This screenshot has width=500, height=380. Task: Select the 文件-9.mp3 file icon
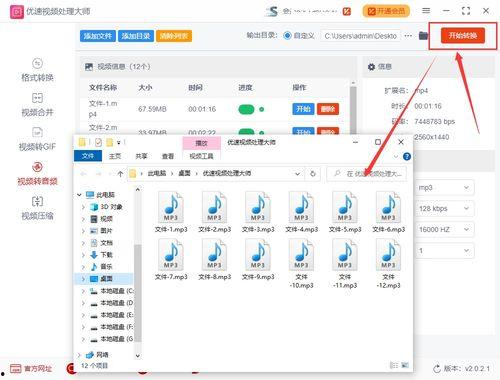click(x=258, y=255)
